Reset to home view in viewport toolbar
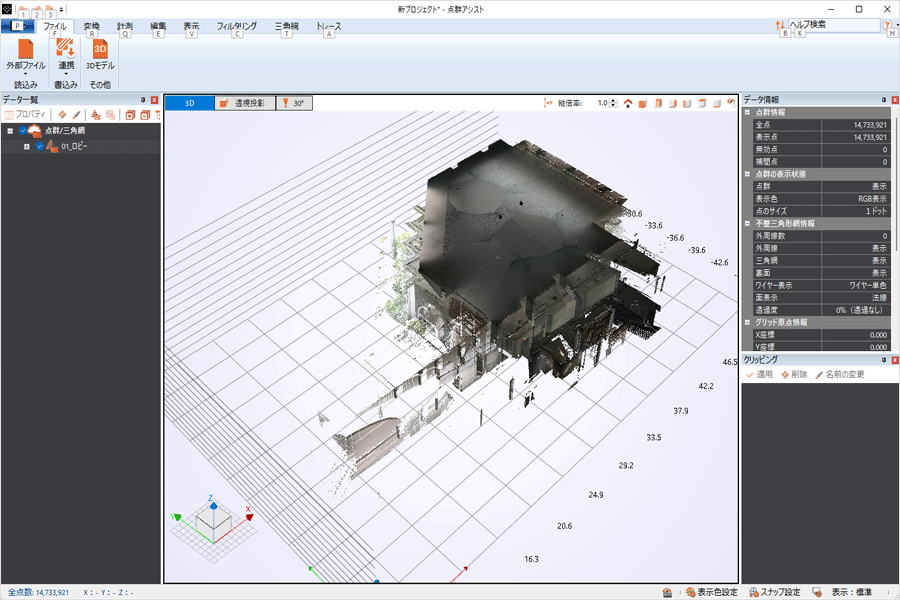The width and height of the screenshot is (900, 600). (x=628, y=103)
